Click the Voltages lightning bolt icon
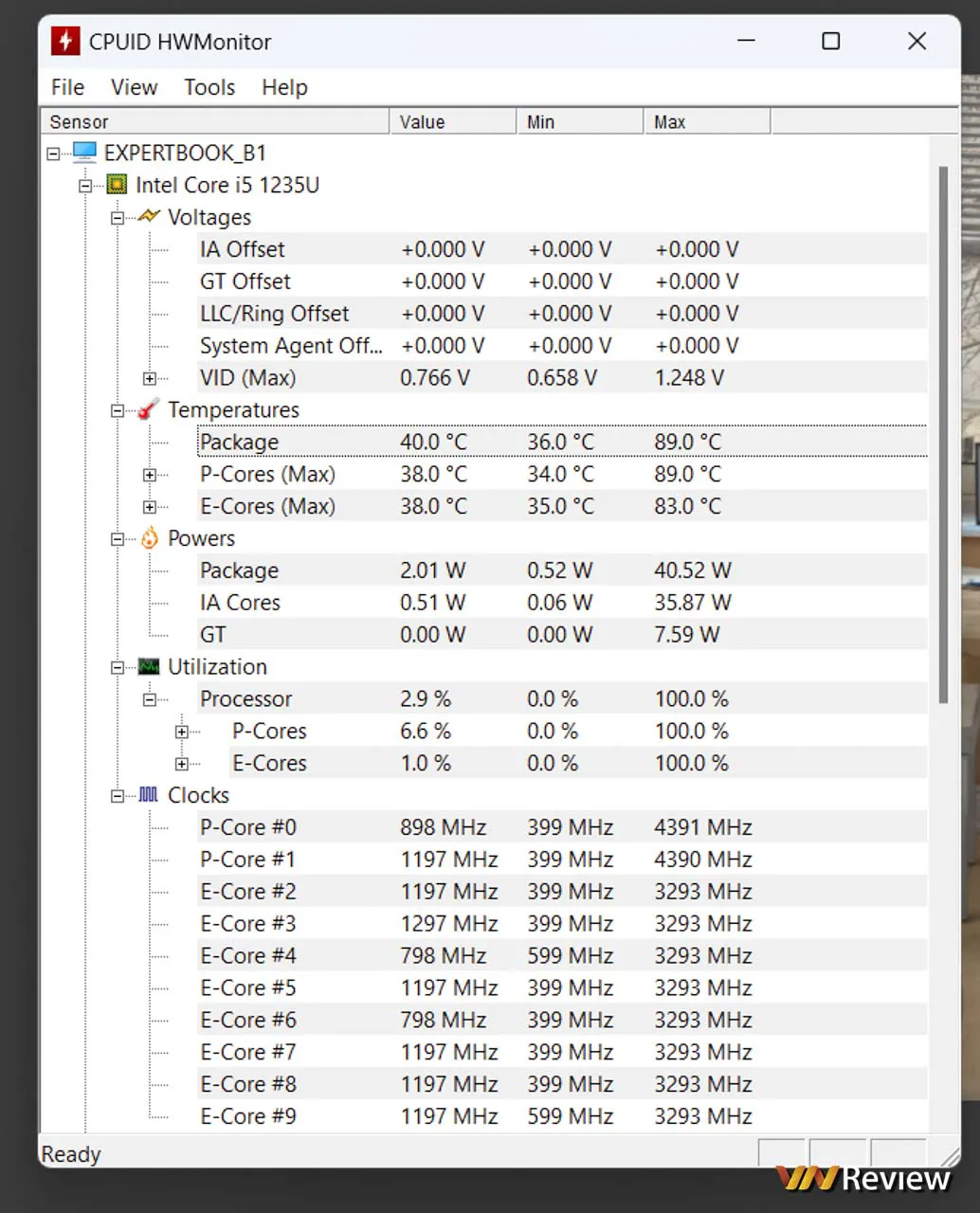The image size is (980, 1213). pyautogui.click(x=149, y=217)
